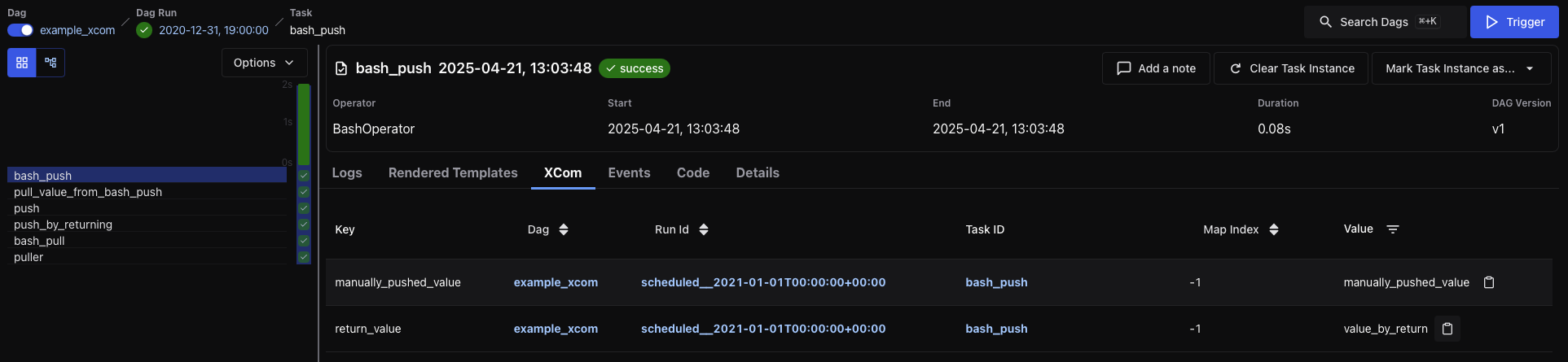Click the Trigger button
This screenshot has height=362, width=1568.
tap(1514, 22)
